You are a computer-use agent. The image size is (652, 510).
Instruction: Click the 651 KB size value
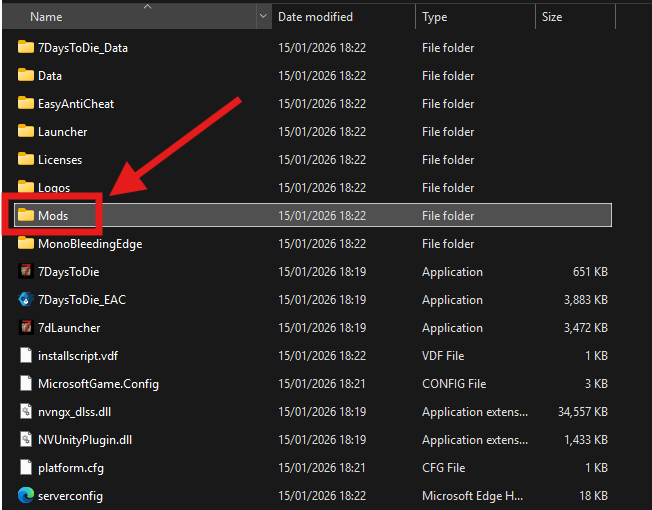pyautogui.click(x=590, y=272)
